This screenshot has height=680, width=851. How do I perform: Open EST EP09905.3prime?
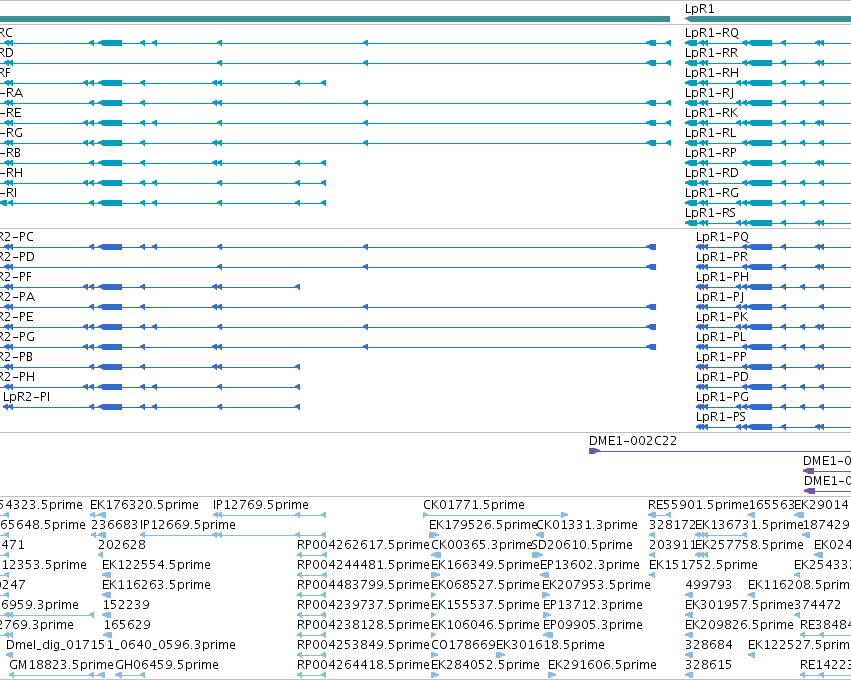click(x=593, y=625)
